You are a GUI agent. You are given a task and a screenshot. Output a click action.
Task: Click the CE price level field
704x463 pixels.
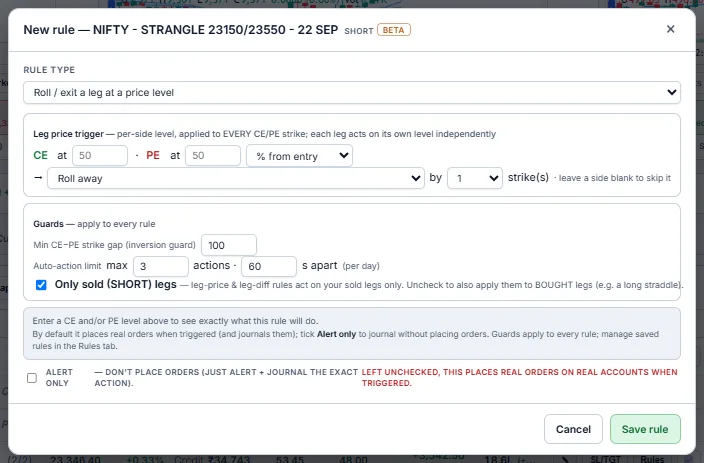tap(100, 155)
